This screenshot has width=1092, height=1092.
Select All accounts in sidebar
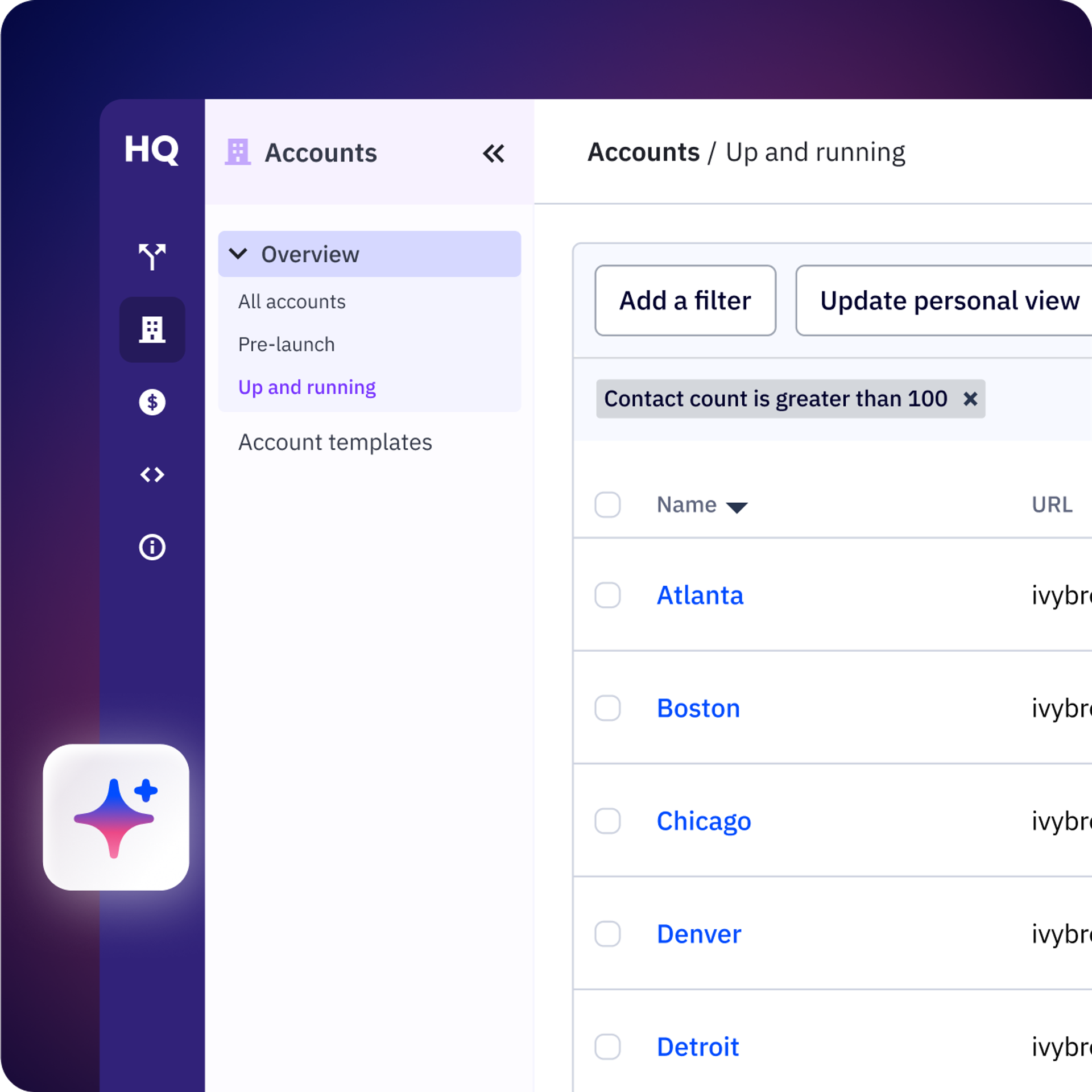[x=292, y=301]
